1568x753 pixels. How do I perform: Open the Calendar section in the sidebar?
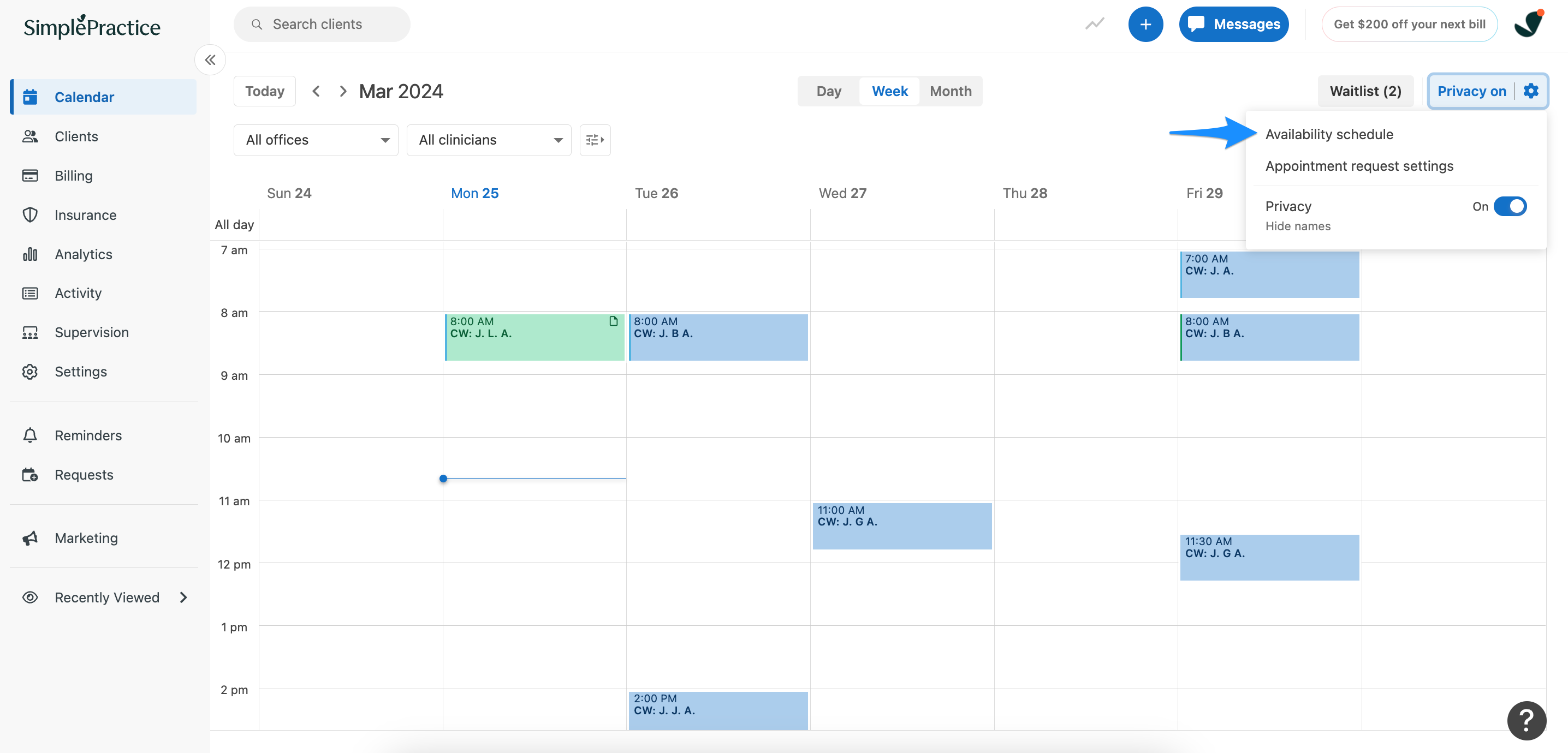[x=84, y=97]
